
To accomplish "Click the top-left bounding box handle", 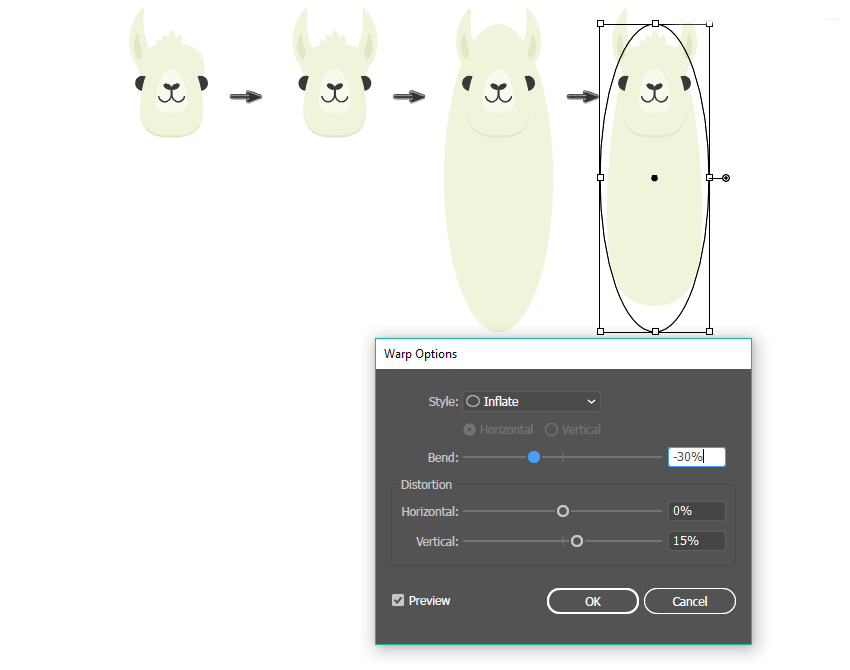I will point(600,23).
